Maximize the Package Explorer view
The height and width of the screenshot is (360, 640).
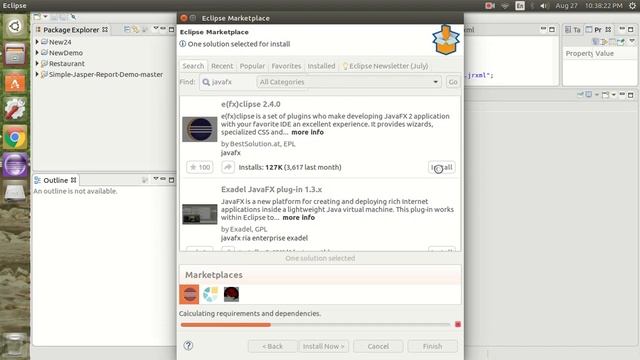(x=171, y=29)
